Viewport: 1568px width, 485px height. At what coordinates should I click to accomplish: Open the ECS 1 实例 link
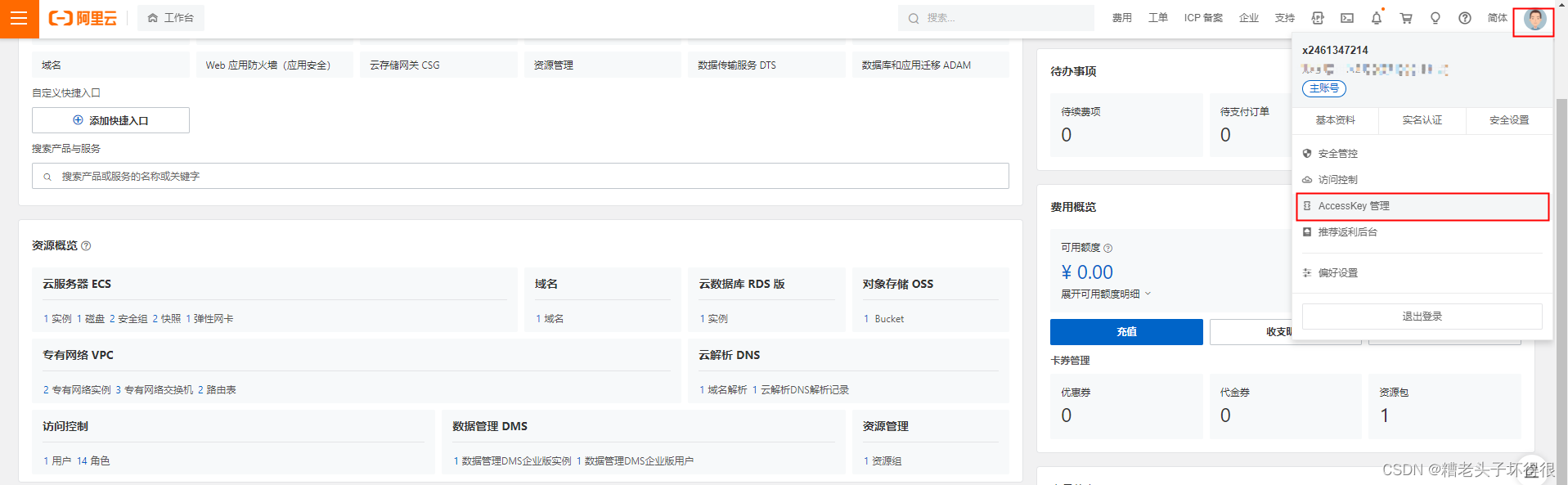tap(57, 319)
